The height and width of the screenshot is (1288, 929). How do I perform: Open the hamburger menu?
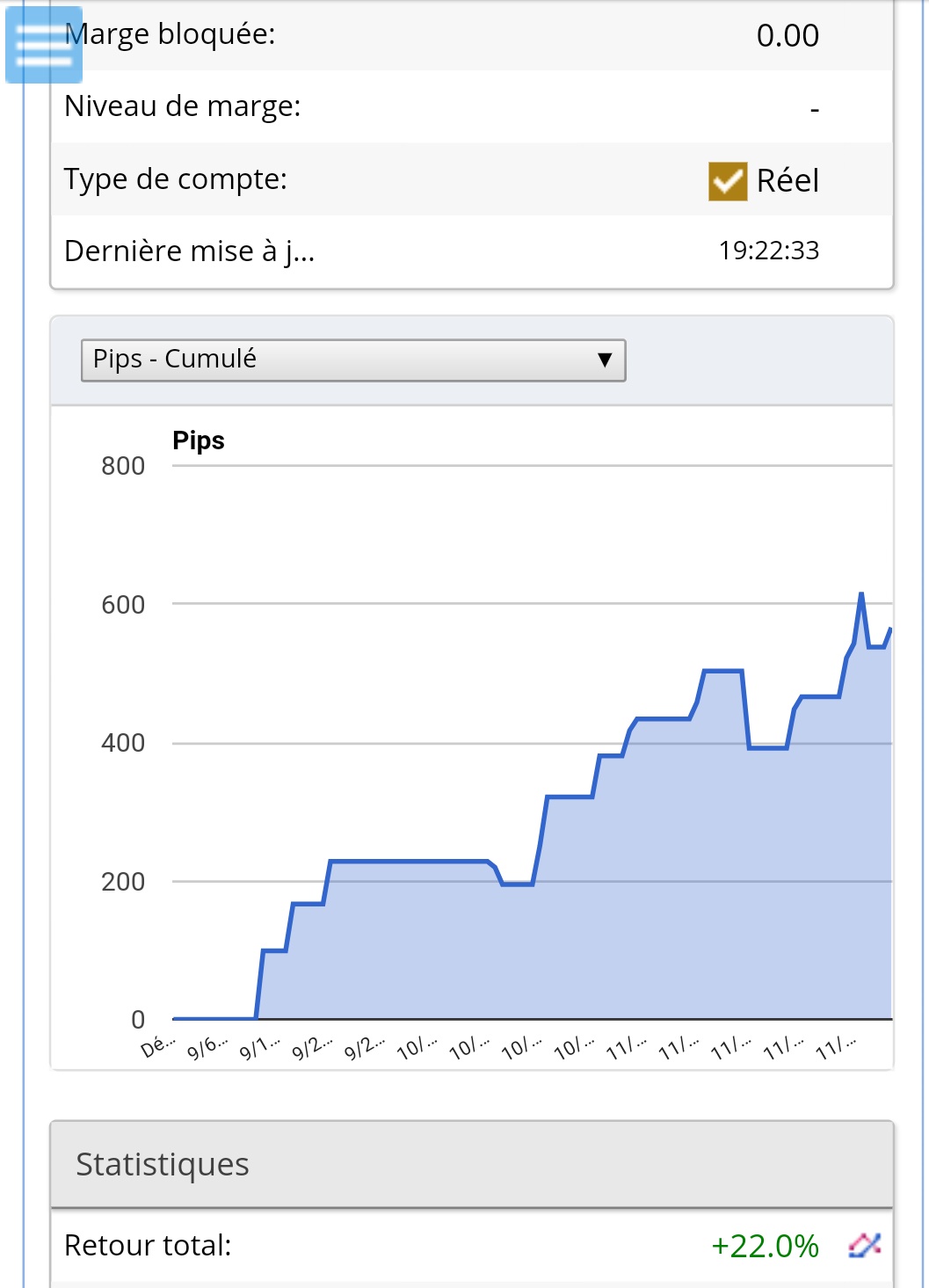(44, 45)
